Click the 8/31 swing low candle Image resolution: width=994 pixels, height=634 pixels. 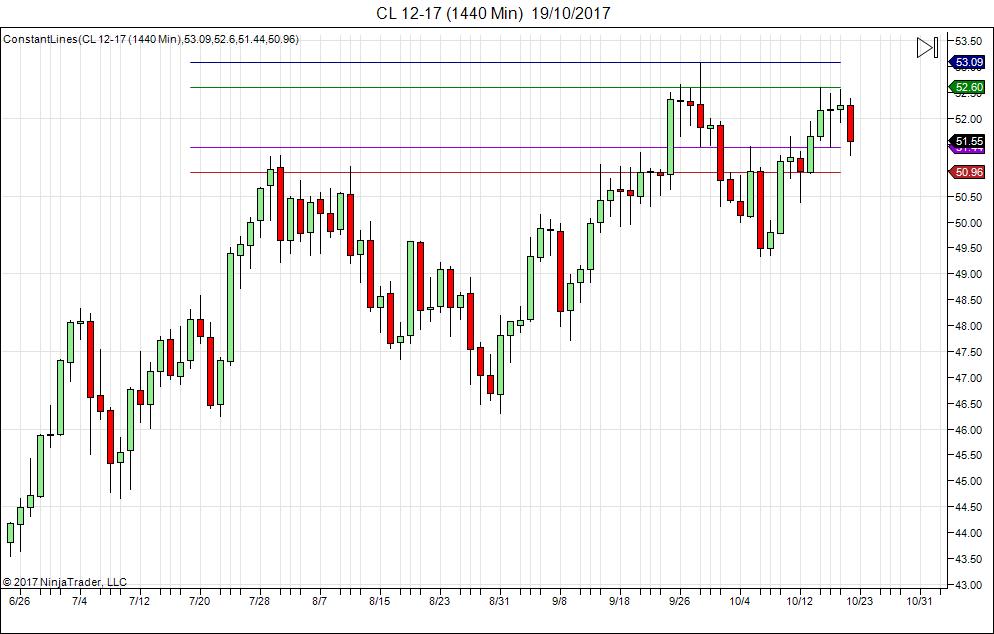(500, 365)
